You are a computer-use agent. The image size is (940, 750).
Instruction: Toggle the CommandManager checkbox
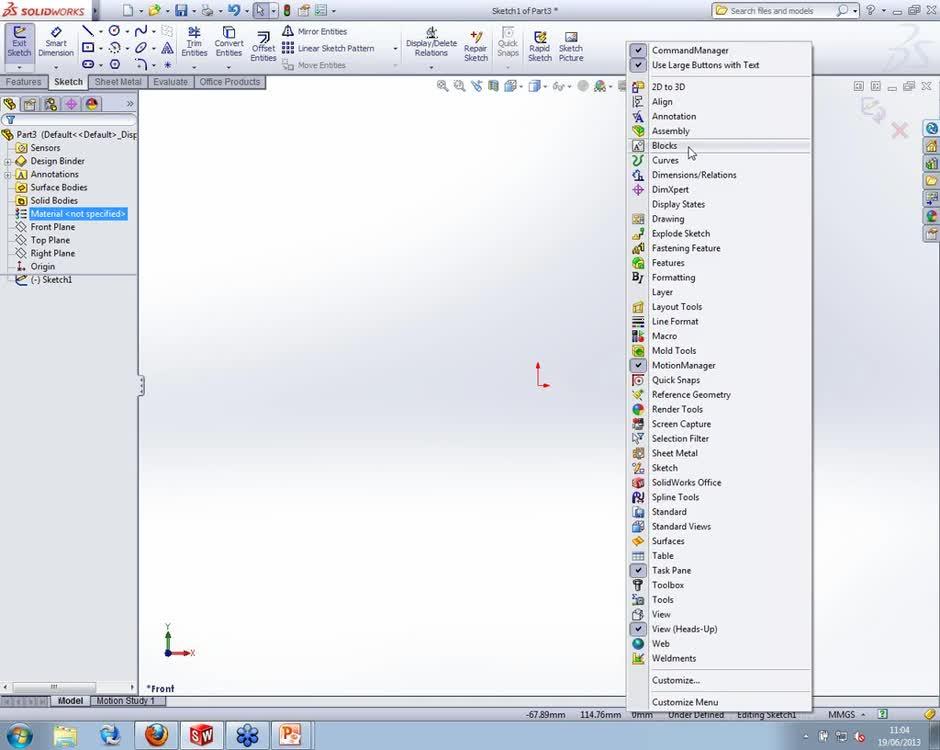[x=637, y=49]
